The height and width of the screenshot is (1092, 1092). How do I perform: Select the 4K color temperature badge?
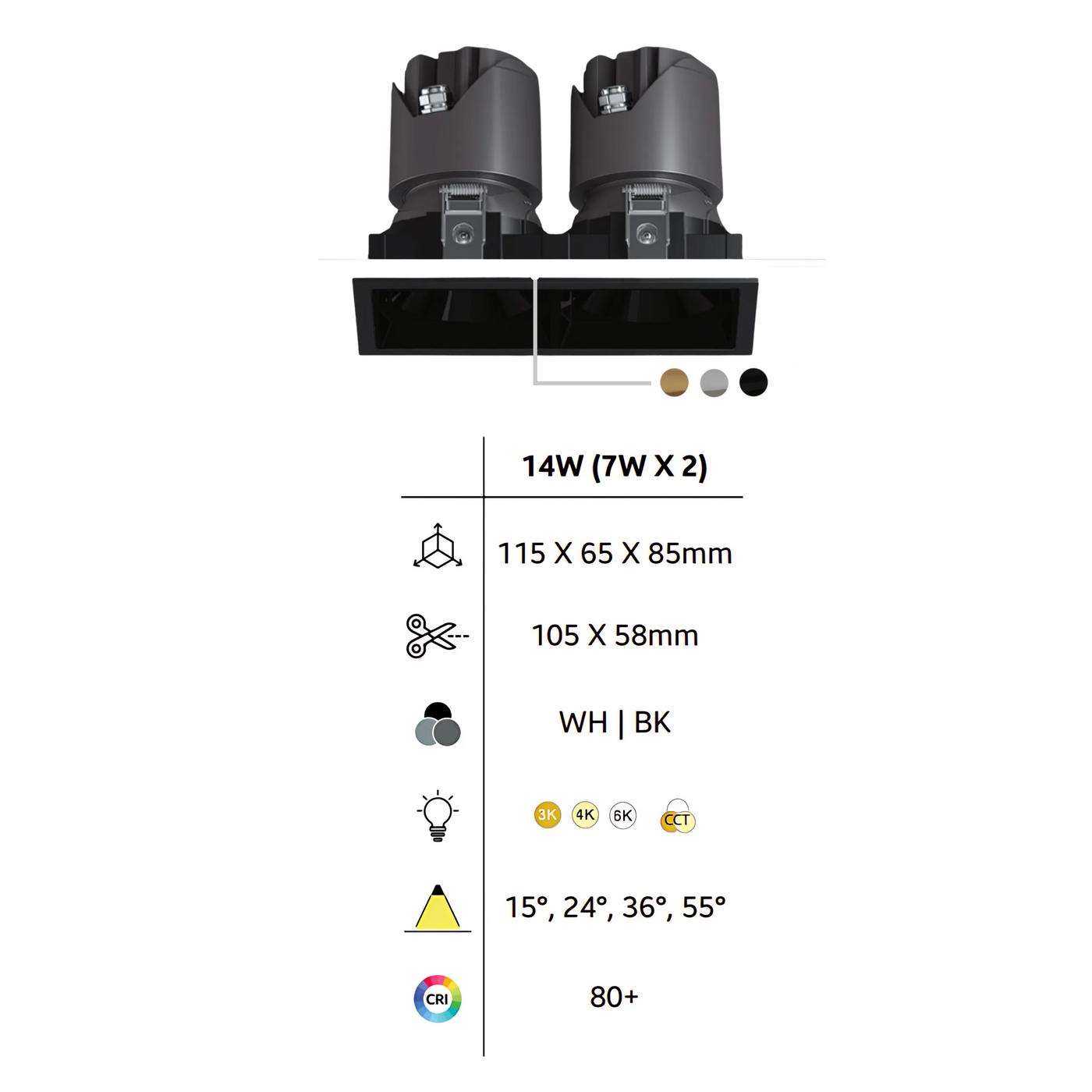pos(585,815)
